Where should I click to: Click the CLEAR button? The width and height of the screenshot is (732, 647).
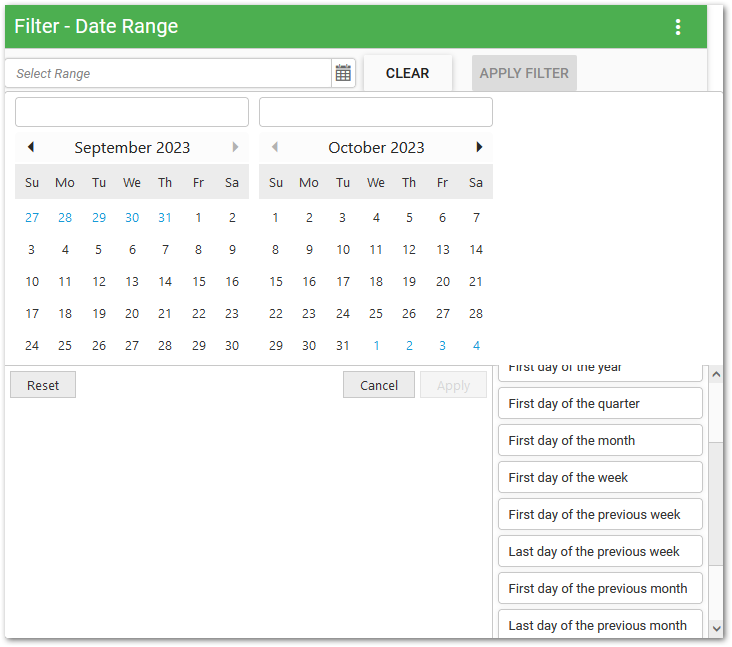(x=408, y=73)
